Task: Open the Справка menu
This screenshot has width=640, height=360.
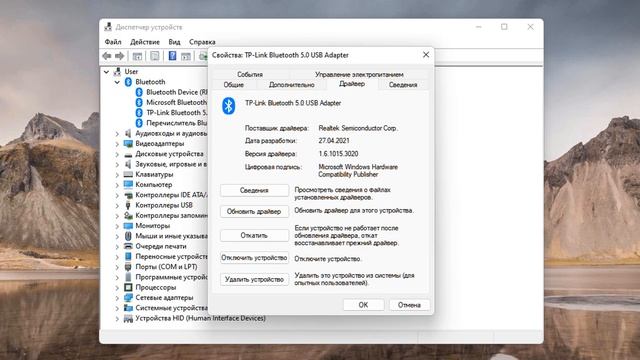Action: pyautogui.click(x=202, y=42)
